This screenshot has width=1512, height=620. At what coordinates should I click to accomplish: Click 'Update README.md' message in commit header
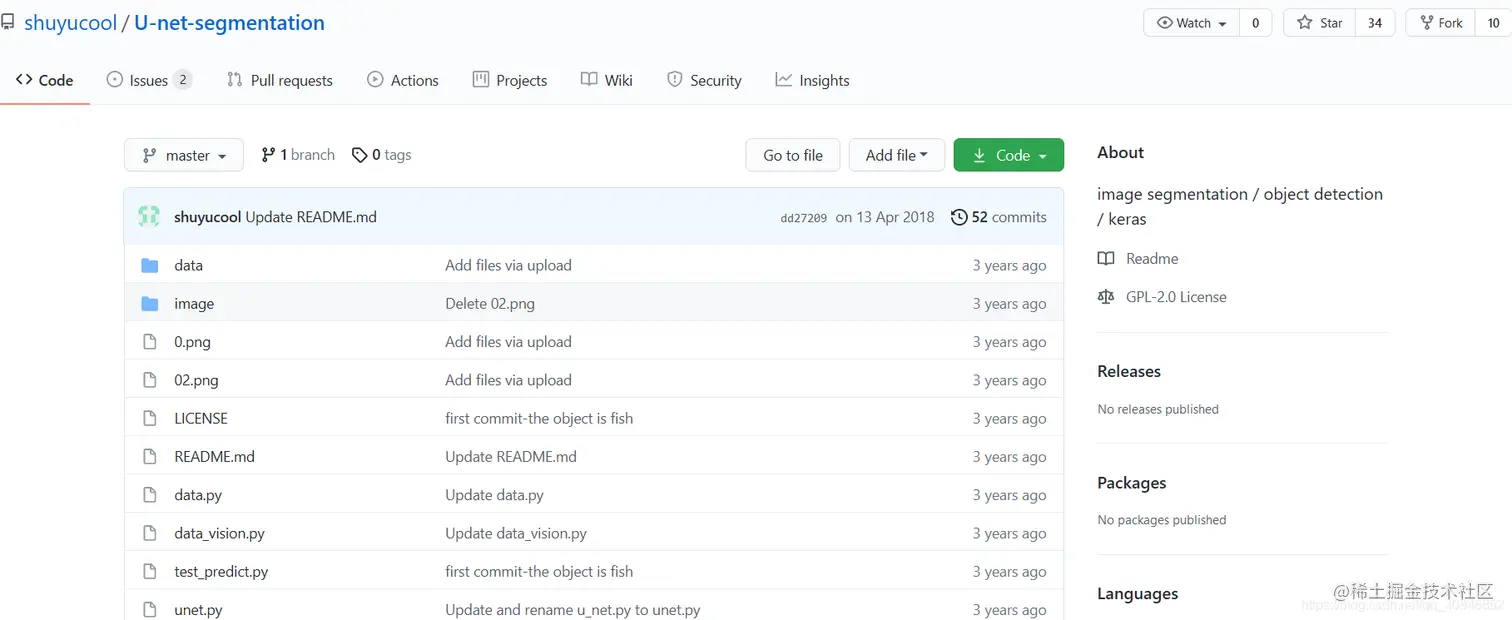[311, 217]
